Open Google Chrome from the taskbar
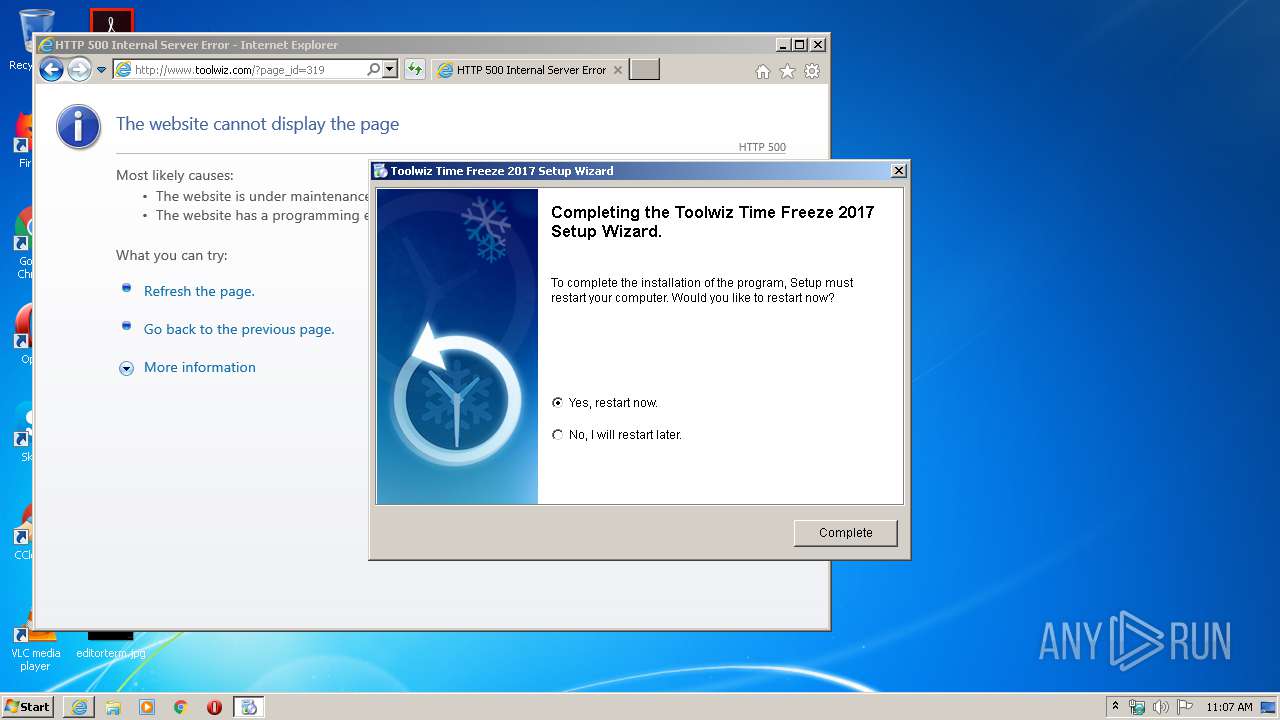The height and width of the screenshot is (720, 1280). tap(181, 707)
